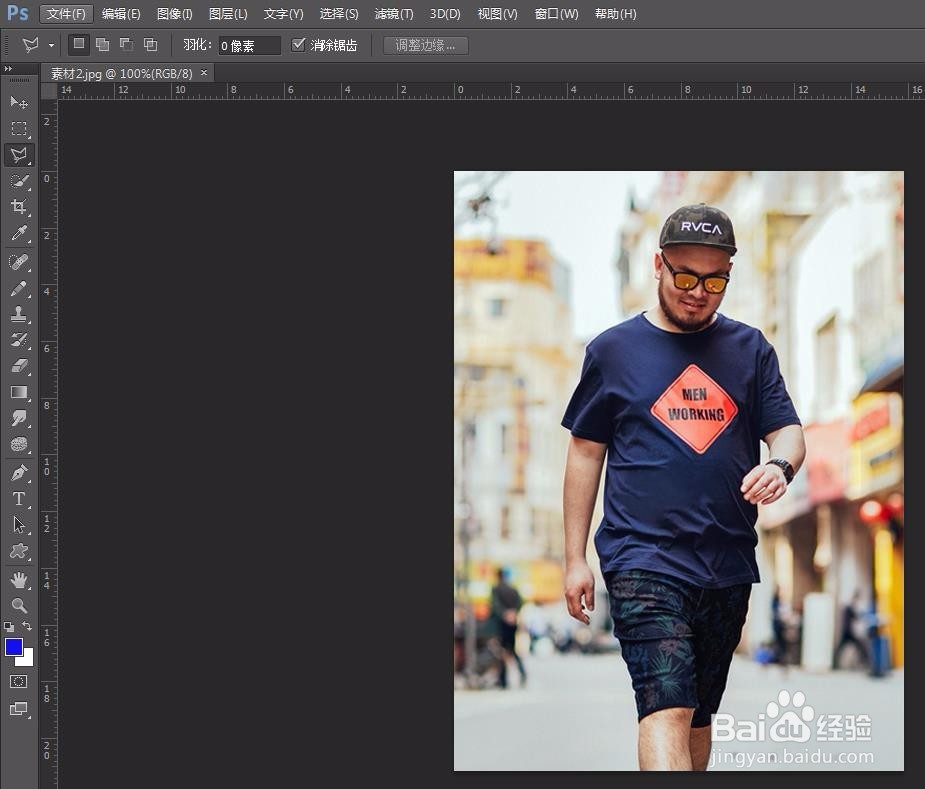Select the Rectangular Marquee tool
The image size is (925, 789).
pos(19,129)
